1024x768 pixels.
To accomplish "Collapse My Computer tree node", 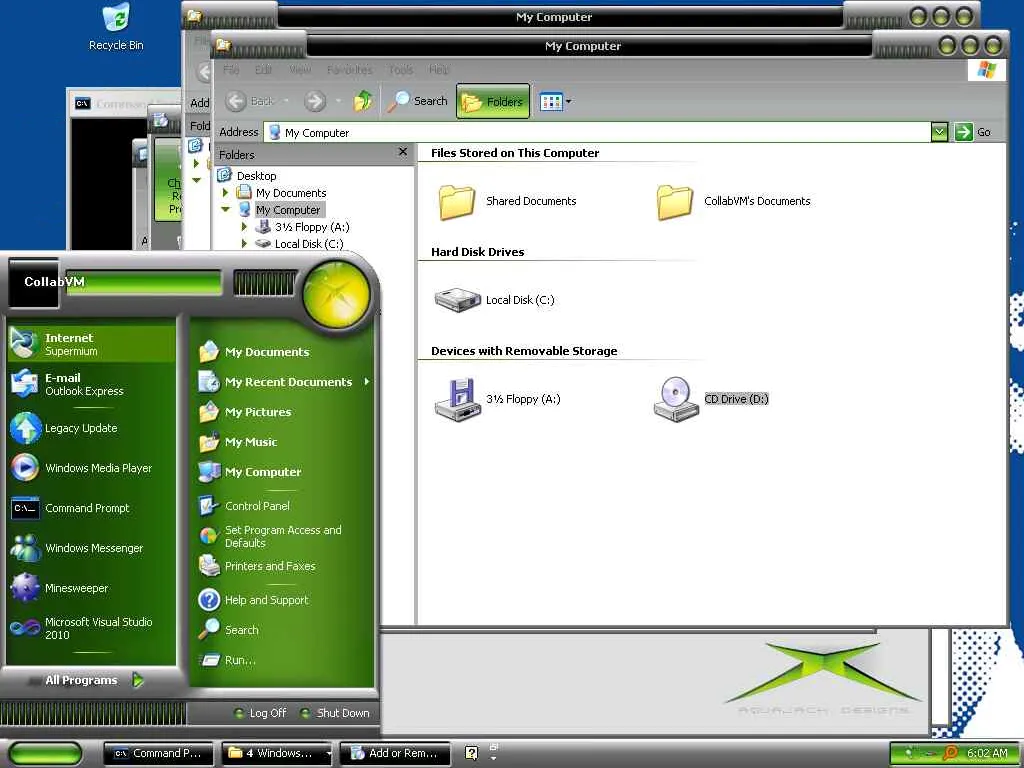I will pos(225,210).
